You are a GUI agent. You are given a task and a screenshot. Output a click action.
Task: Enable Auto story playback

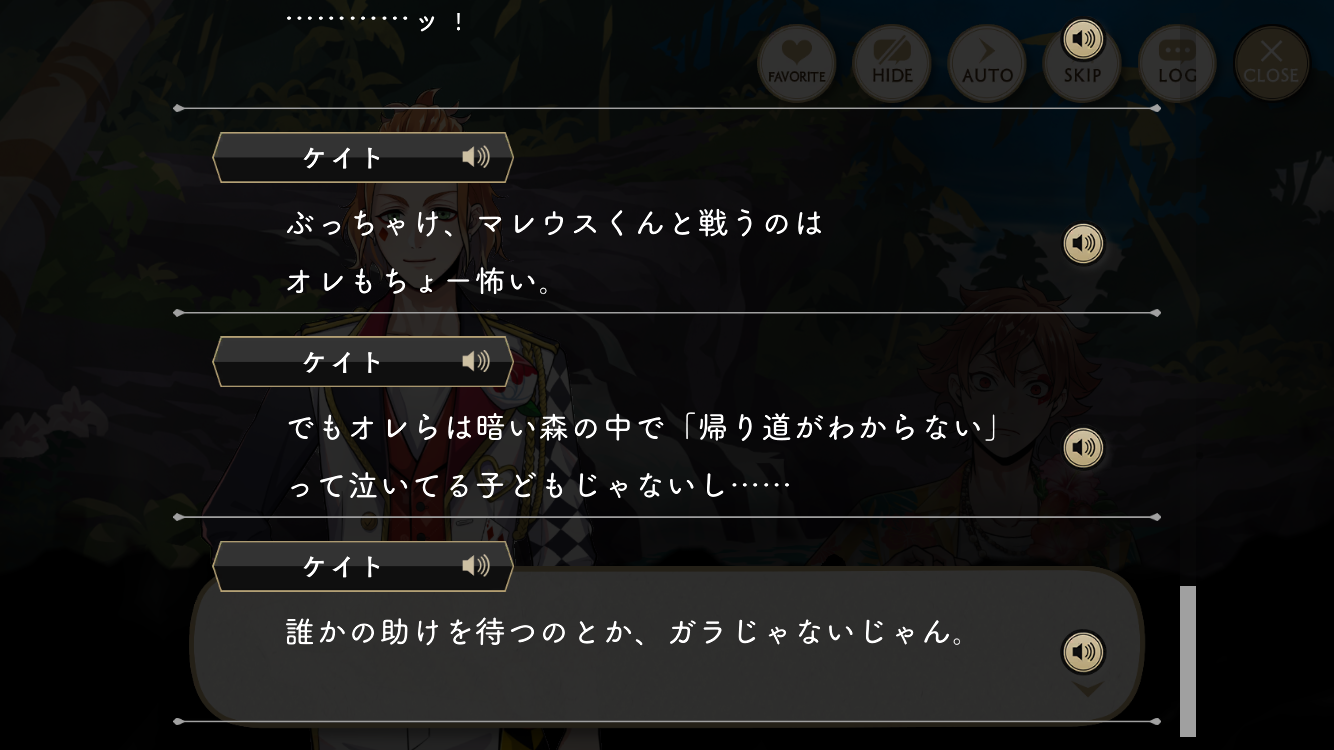(987, 64)
